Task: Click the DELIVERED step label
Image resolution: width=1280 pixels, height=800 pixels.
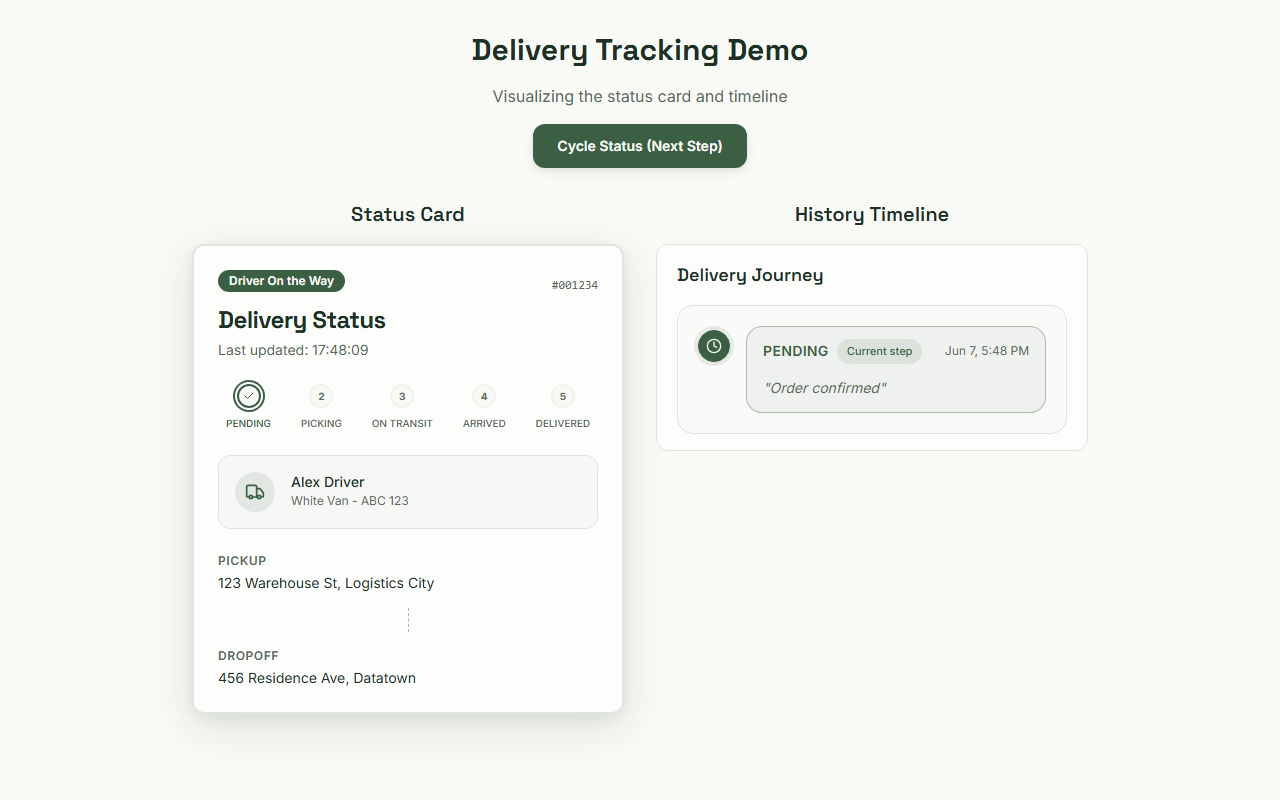Action: [x=563, y=424]
